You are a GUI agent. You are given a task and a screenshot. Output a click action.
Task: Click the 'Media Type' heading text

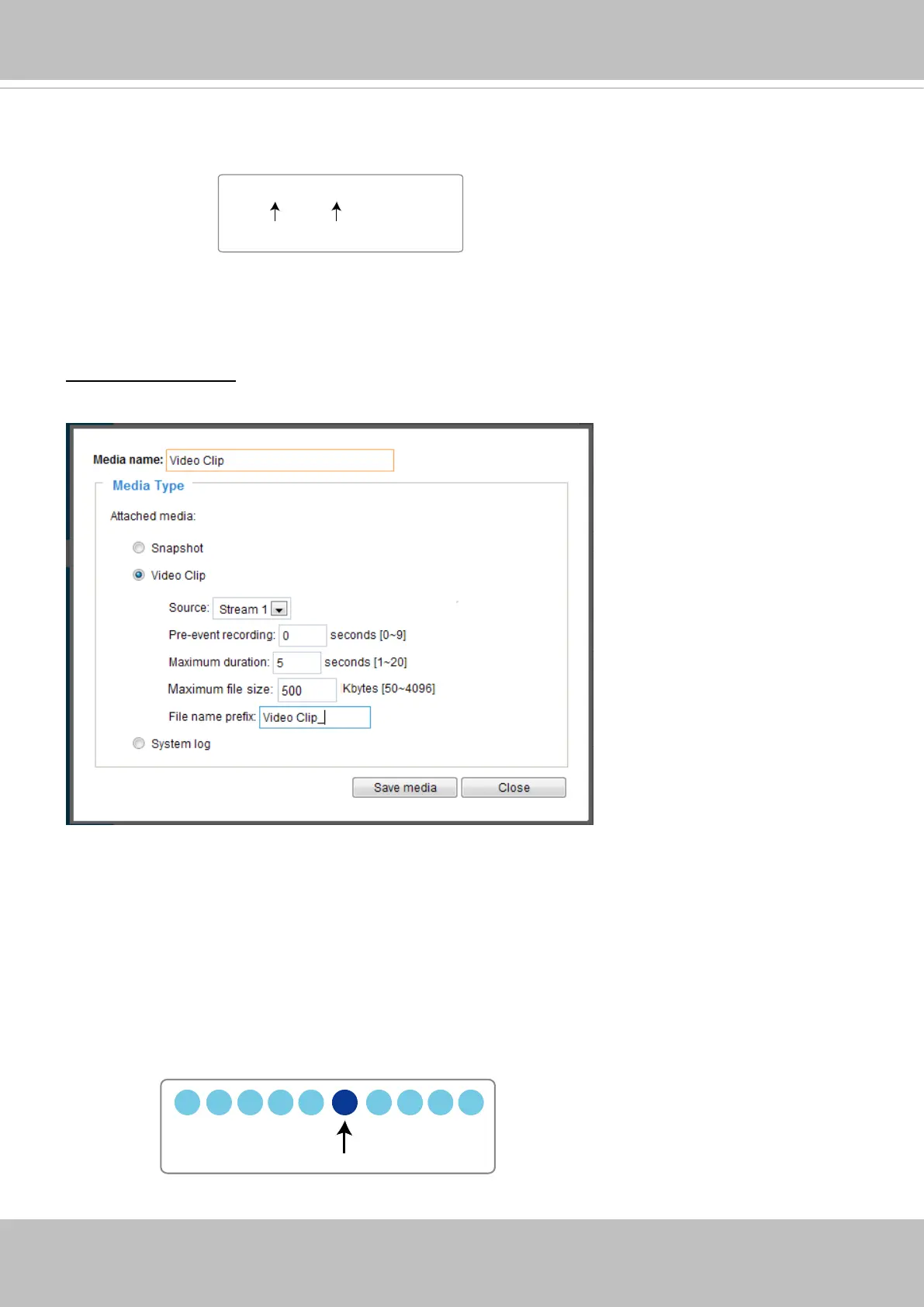click(x=148, y=486)
